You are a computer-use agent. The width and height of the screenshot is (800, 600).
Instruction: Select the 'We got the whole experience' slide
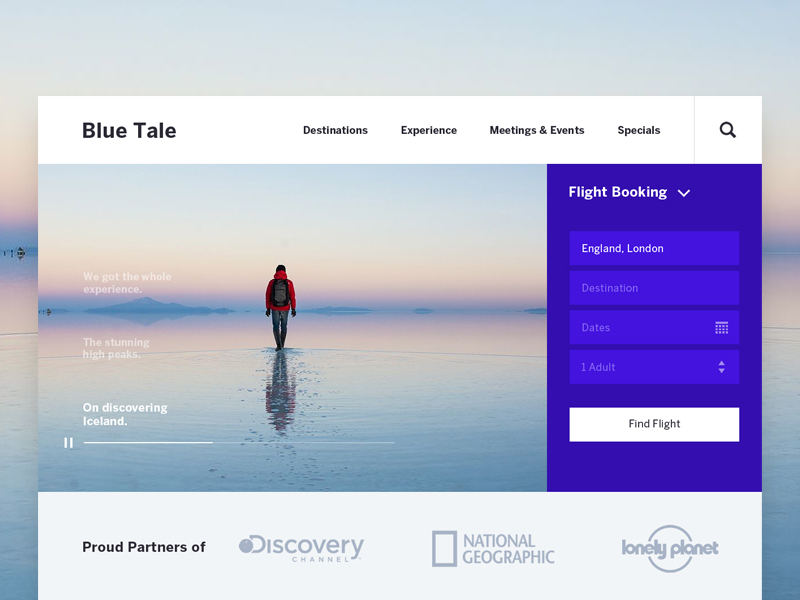tap(127, 283)
